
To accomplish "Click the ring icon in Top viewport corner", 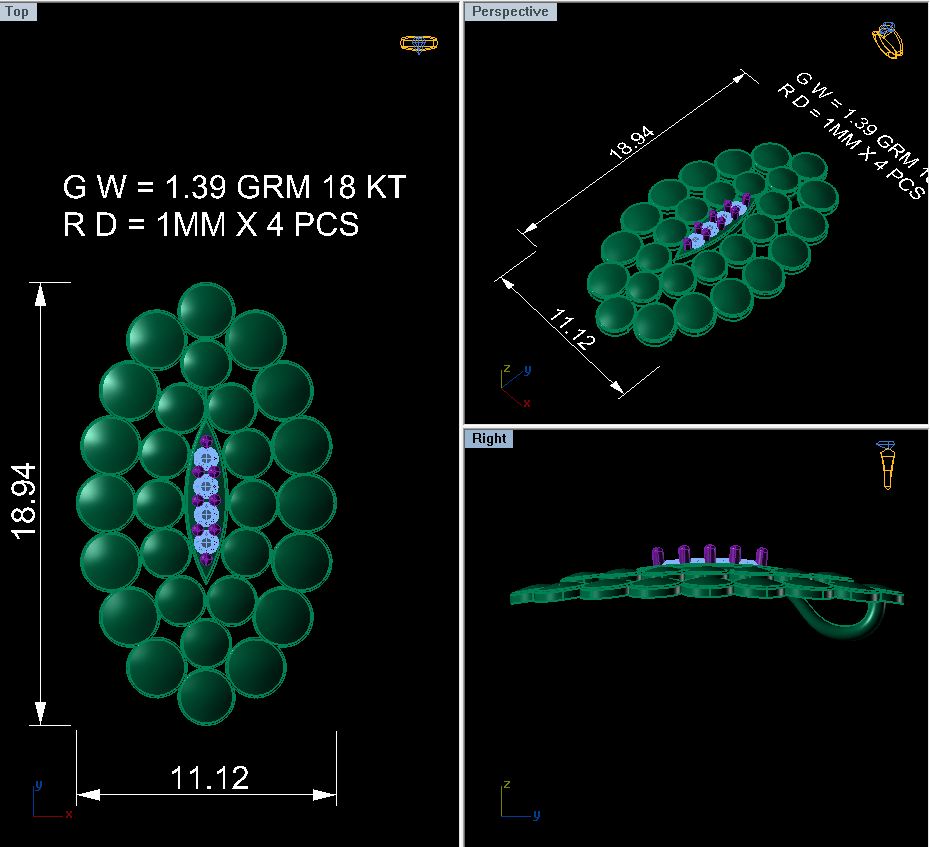I will tap(418, 43).
